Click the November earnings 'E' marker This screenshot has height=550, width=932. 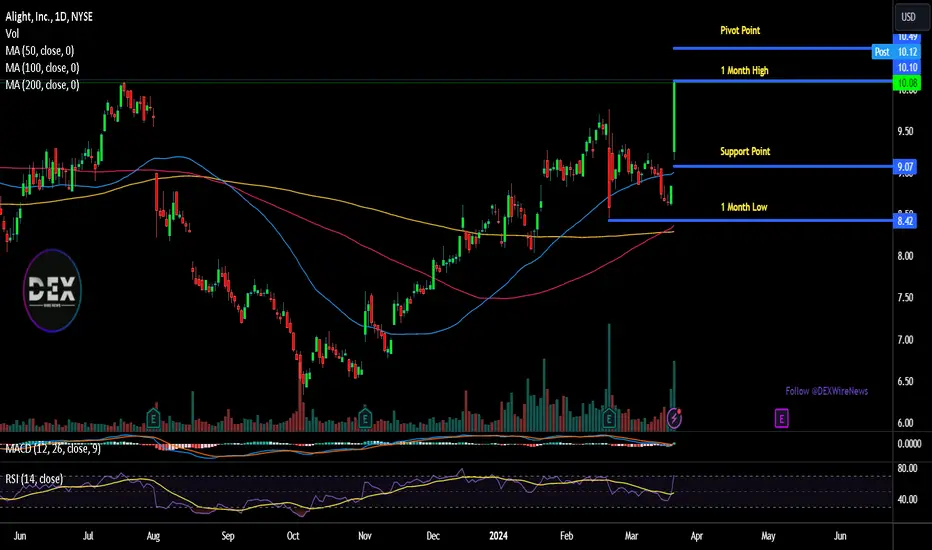(365, 419)
